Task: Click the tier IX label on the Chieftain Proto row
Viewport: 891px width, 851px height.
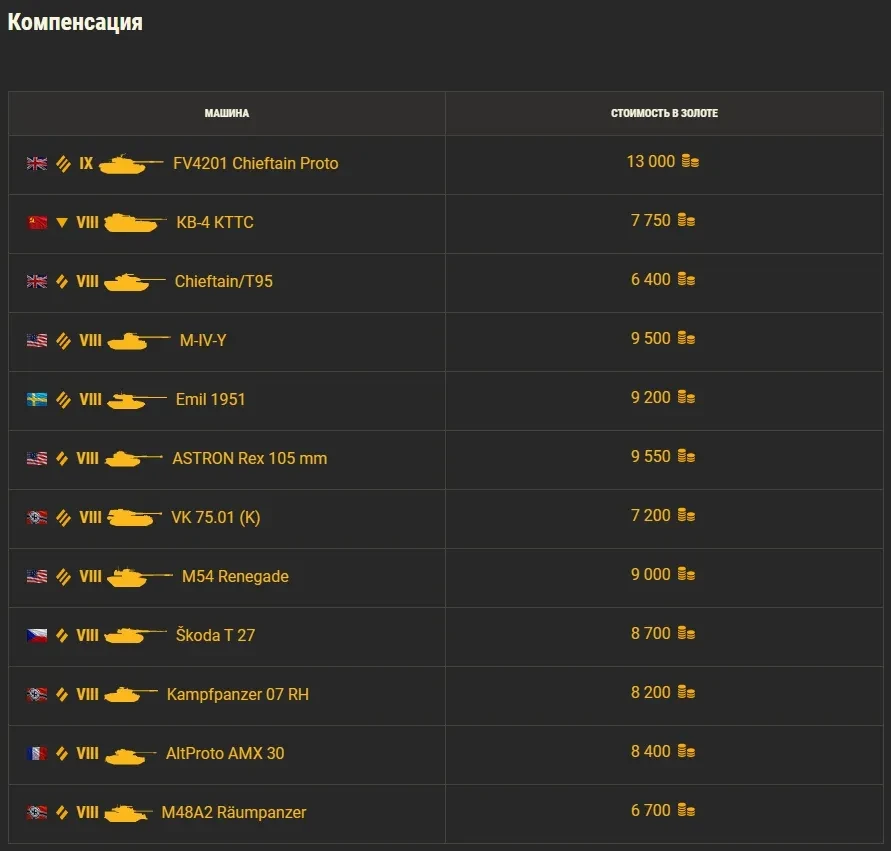Action: (86, 163)
